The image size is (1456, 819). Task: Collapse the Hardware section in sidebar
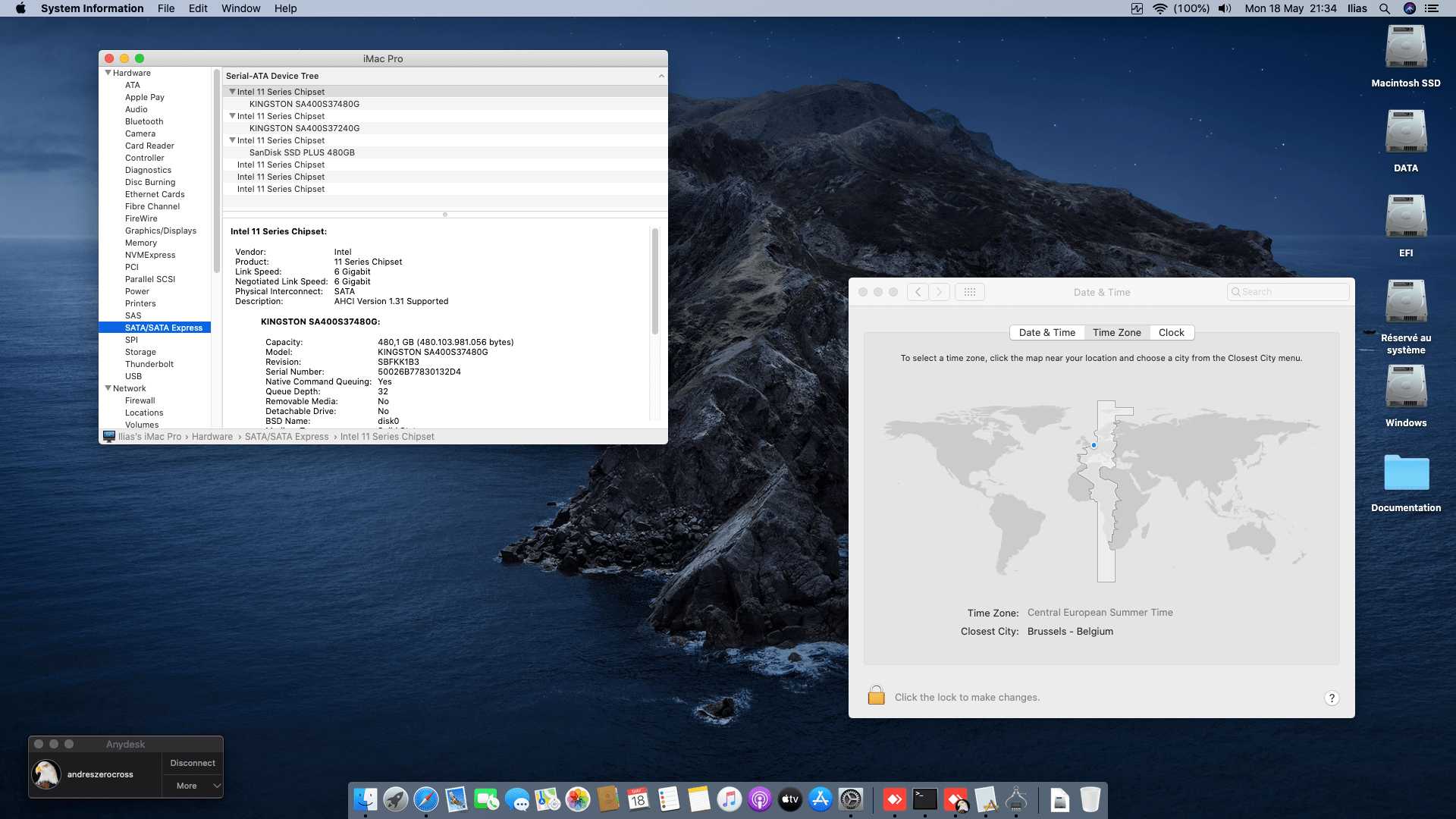click(x=108, y=73)
